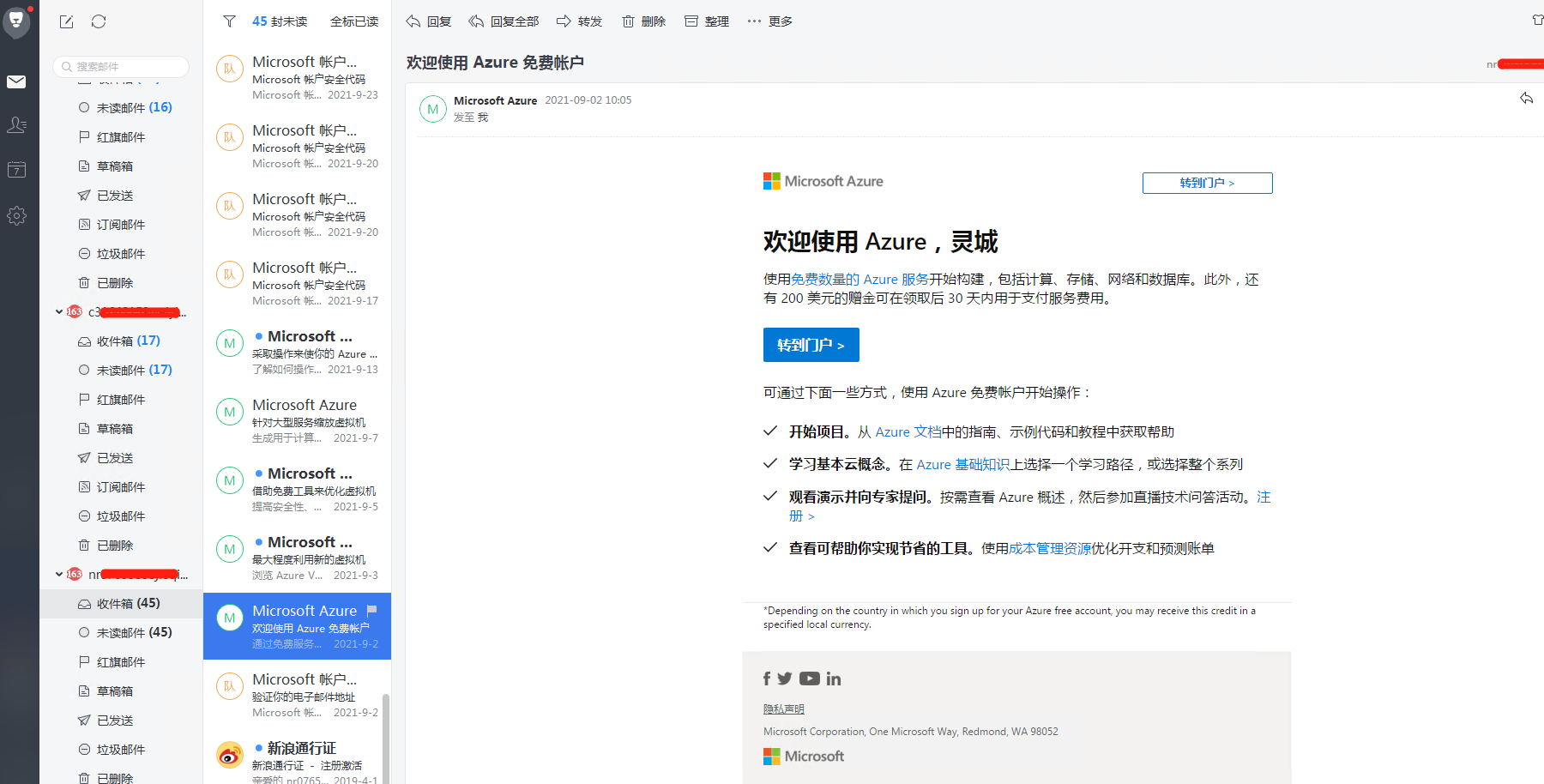The width and height of the screenshot is (1544, 784).
Task: Click the filter funnel icon
Action: point(229,21)
